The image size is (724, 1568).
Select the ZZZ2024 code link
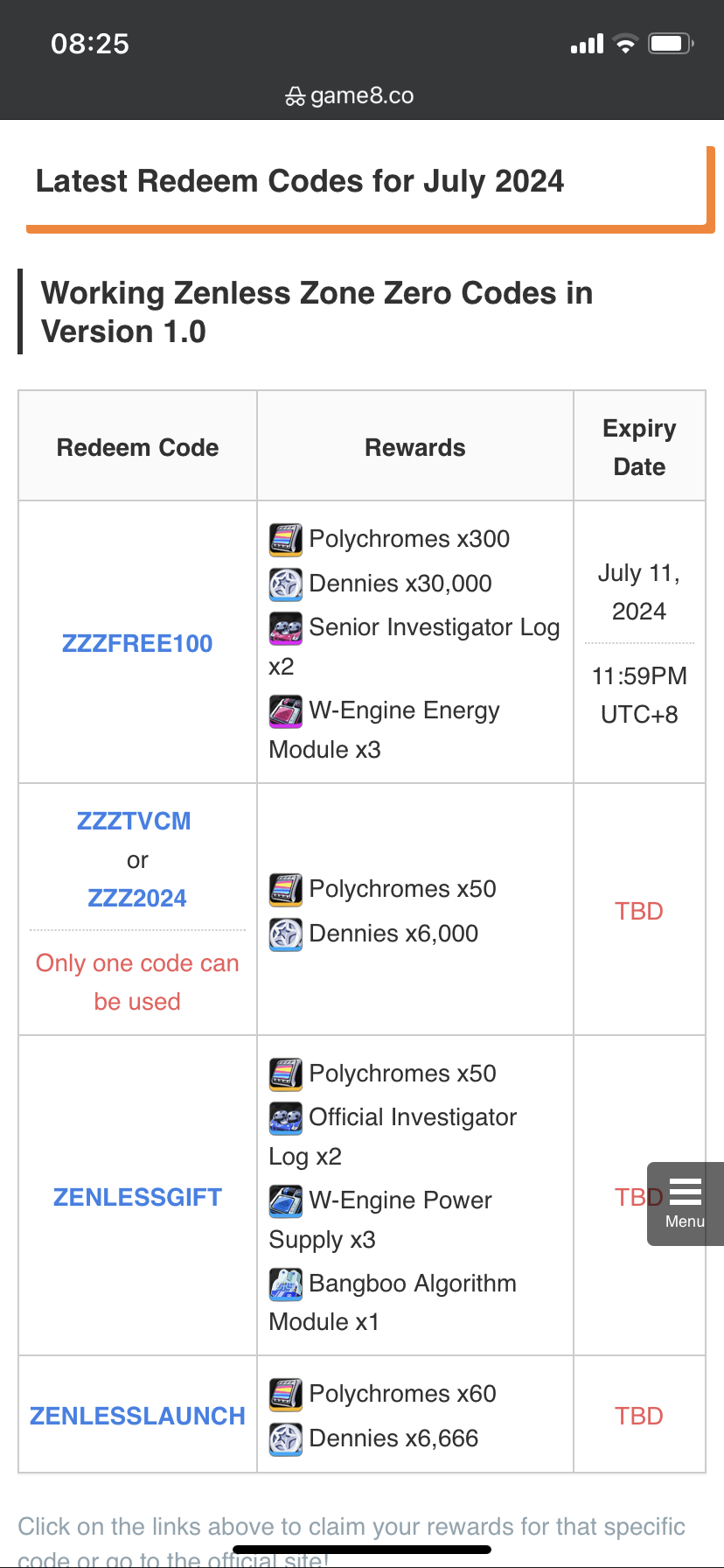pos(136,897)
